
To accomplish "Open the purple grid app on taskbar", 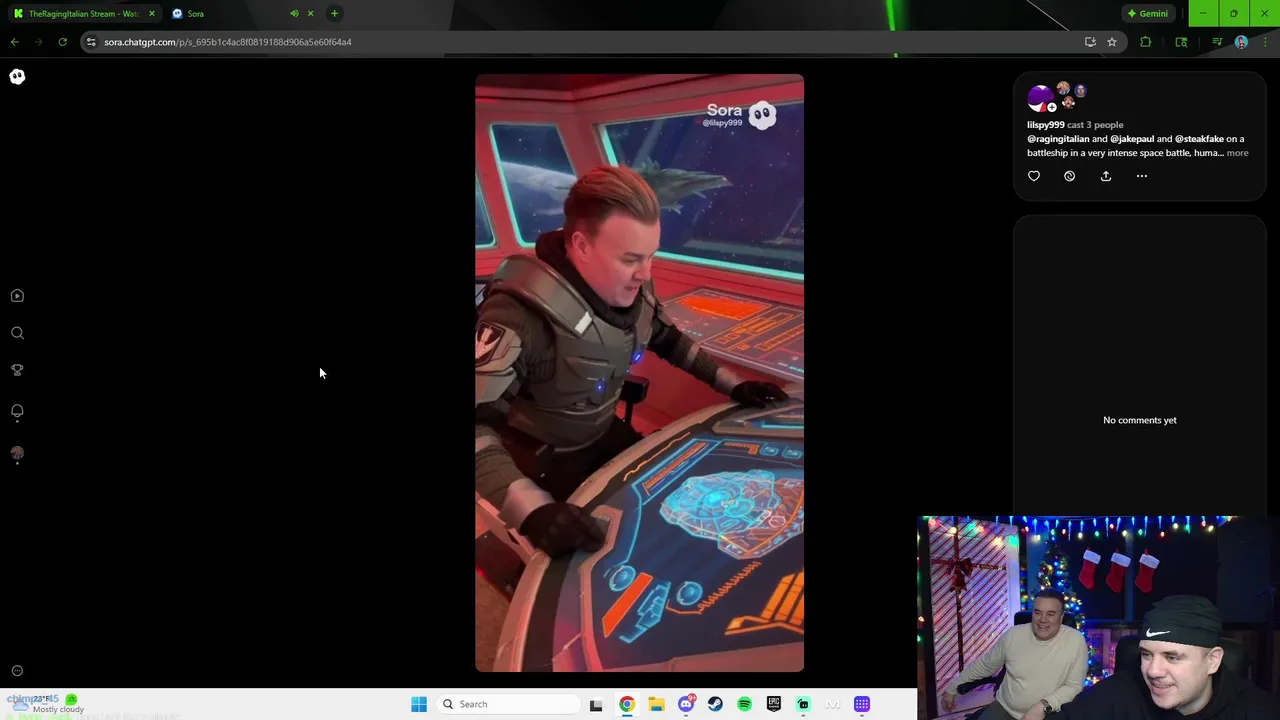I will pyautogui.click(x=862, y=704).
